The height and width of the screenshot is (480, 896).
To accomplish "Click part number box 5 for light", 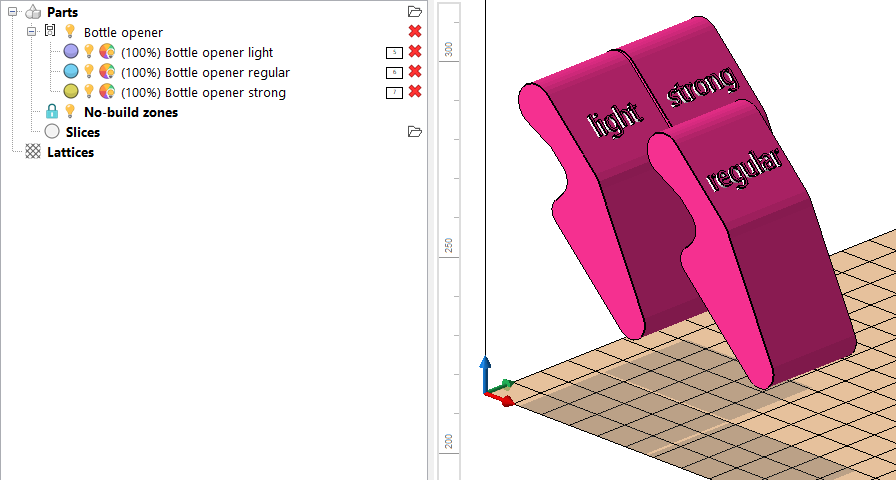I will 394,53.
